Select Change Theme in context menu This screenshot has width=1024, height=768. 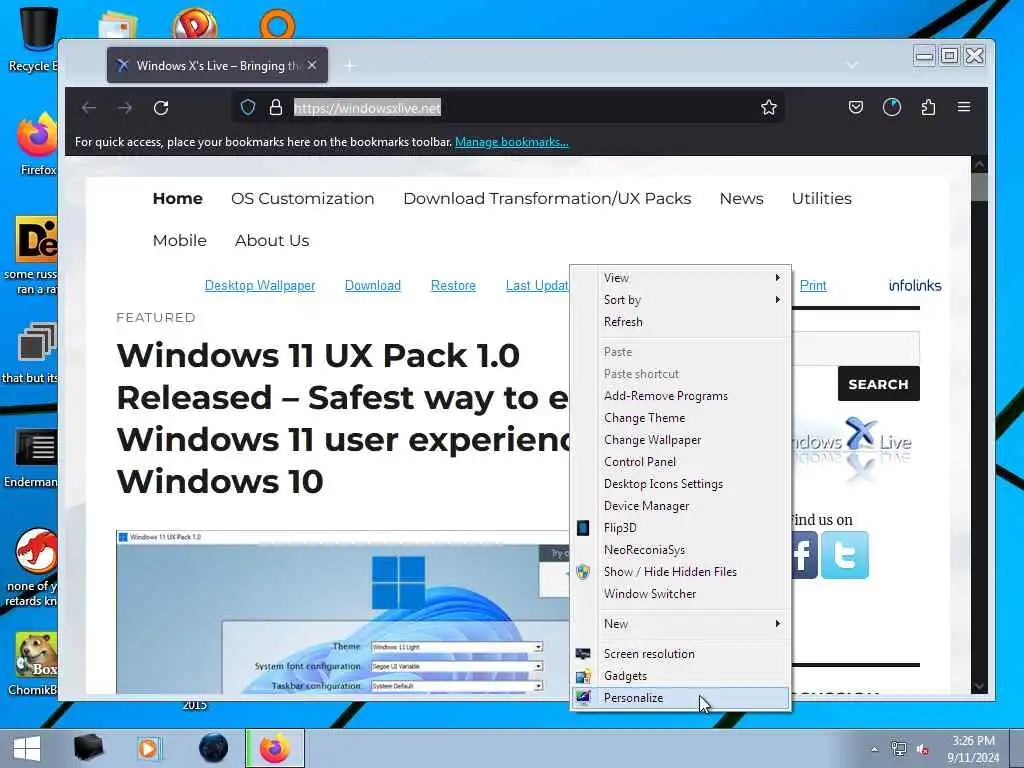680,418
